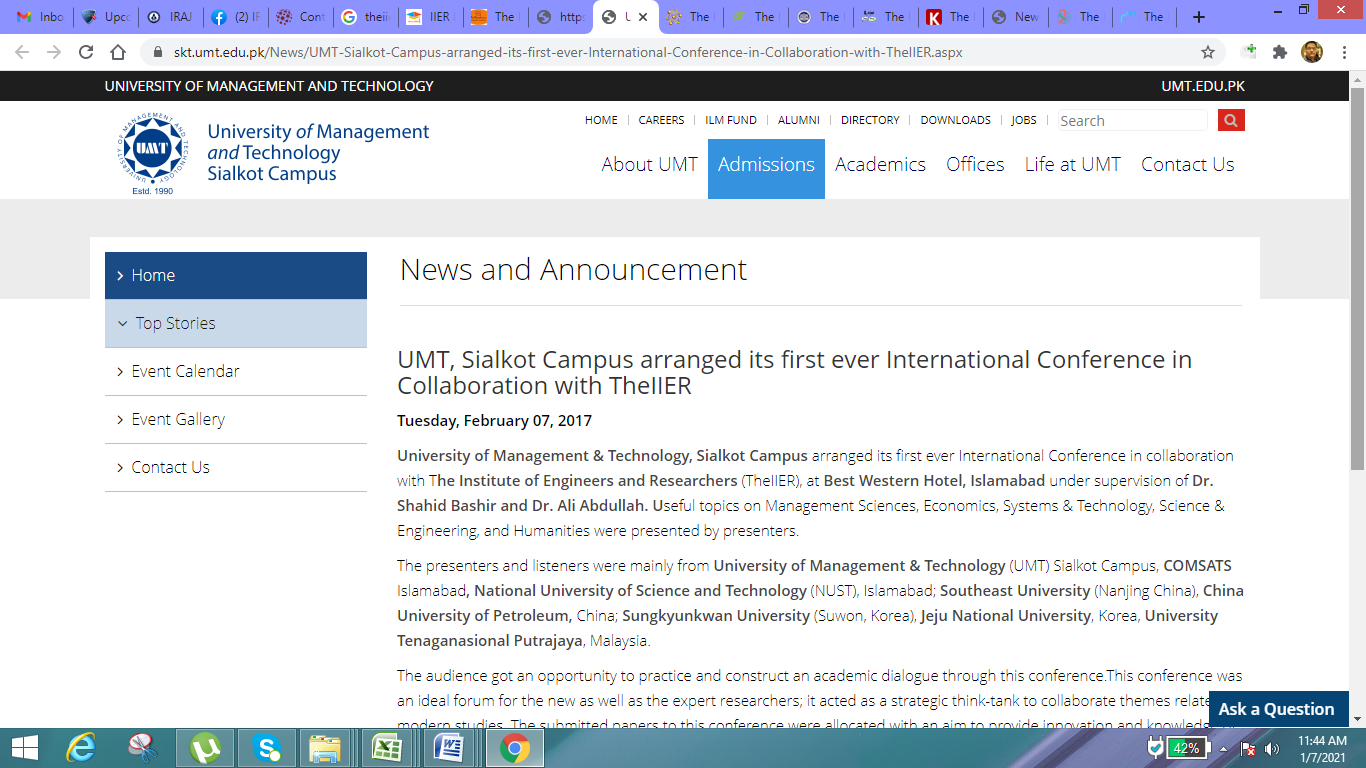View site info via the padlock icon
This screenshot has width=1366, height=768.
[x=157, y=52]
